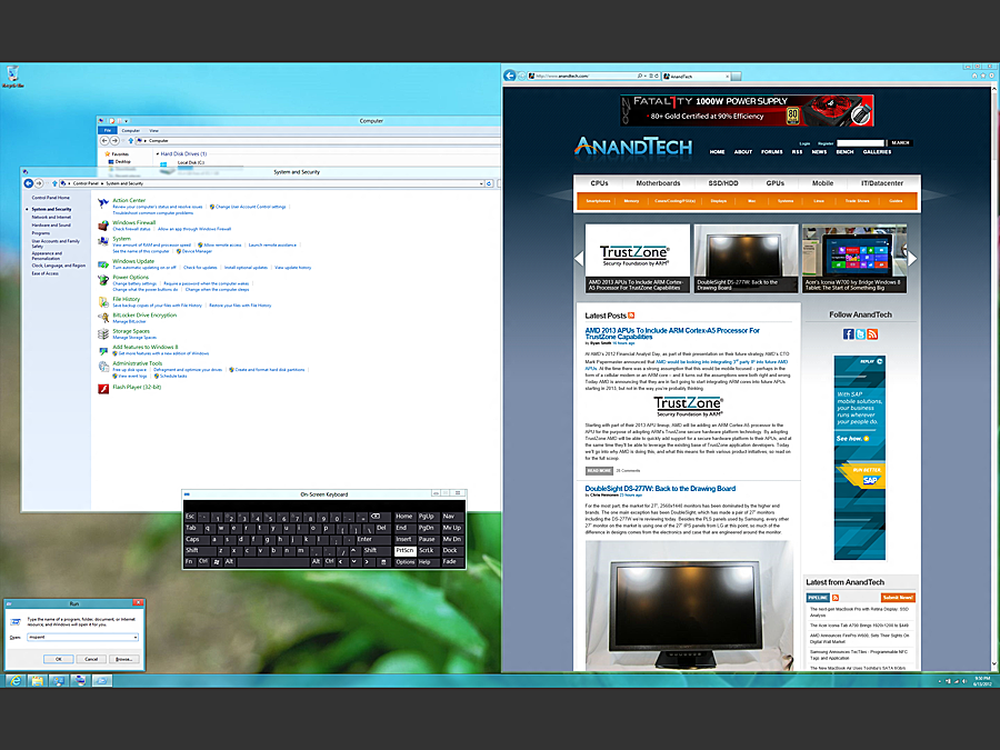Open the Action Center icon in Control Panel

(x=103, y=203)
